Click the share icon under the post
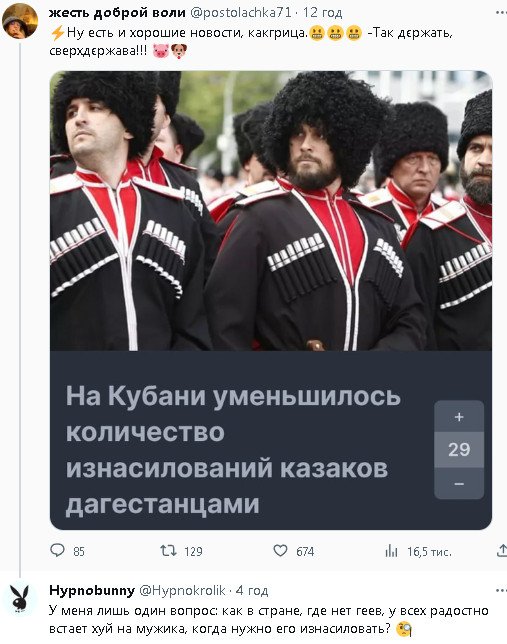This screenshot has height=644, width=507. click(x=502, y=550)
